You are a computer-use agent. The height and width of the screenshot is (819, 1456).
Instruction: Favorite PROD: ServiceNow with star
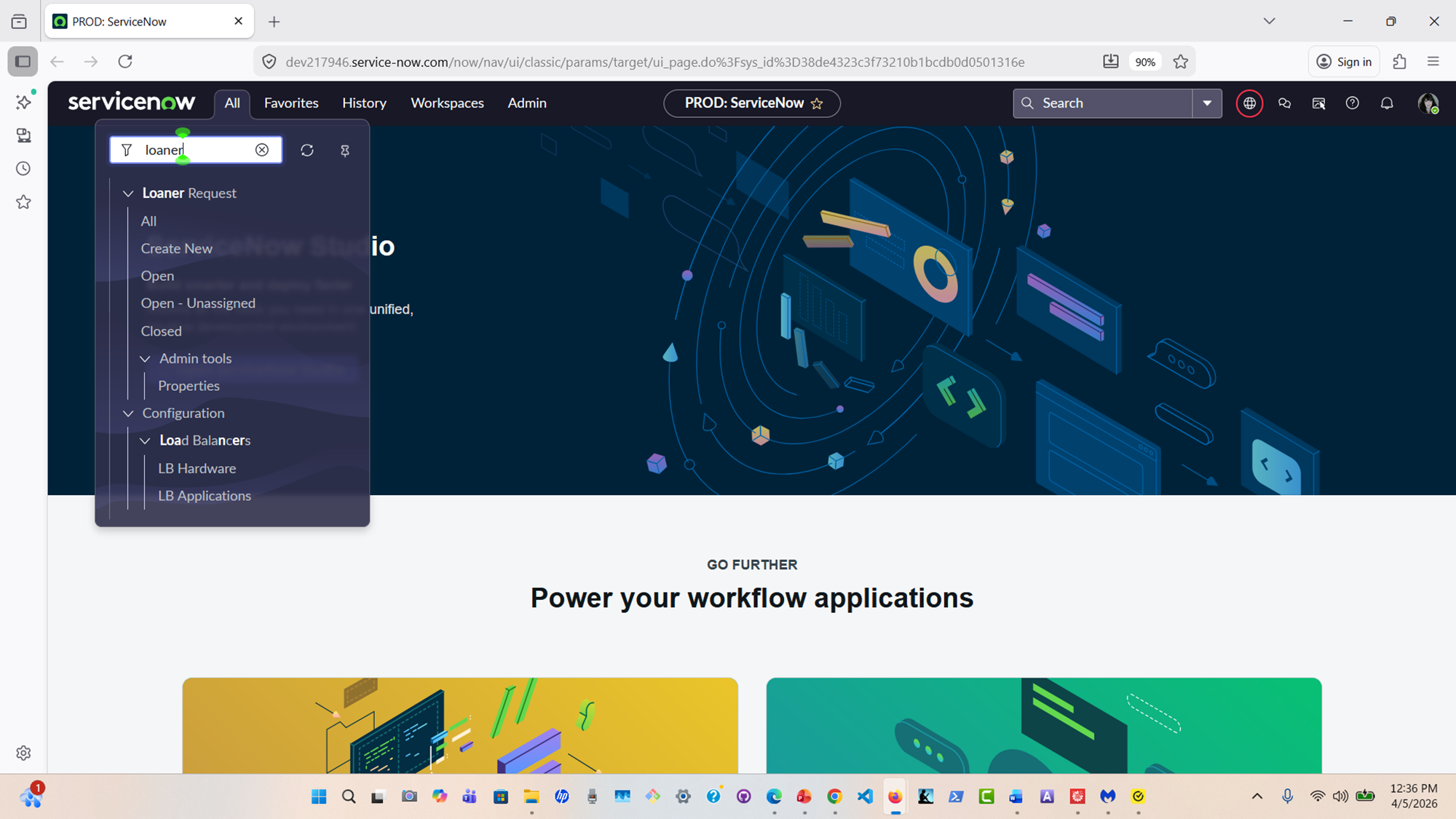tap(818, 103)
